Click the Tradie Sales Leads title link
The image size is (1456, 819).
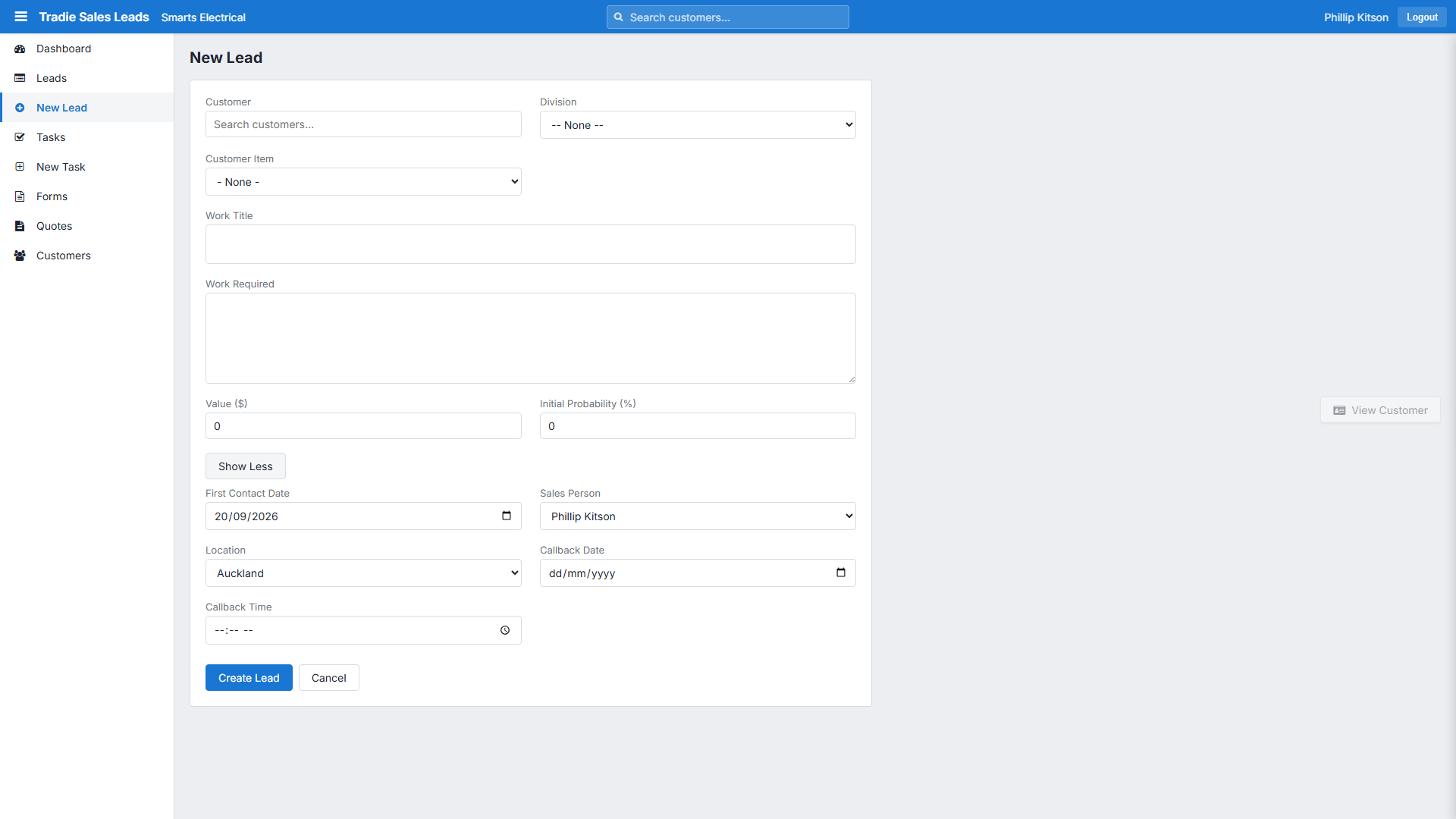pyautogui.click(x=94, y=17)
